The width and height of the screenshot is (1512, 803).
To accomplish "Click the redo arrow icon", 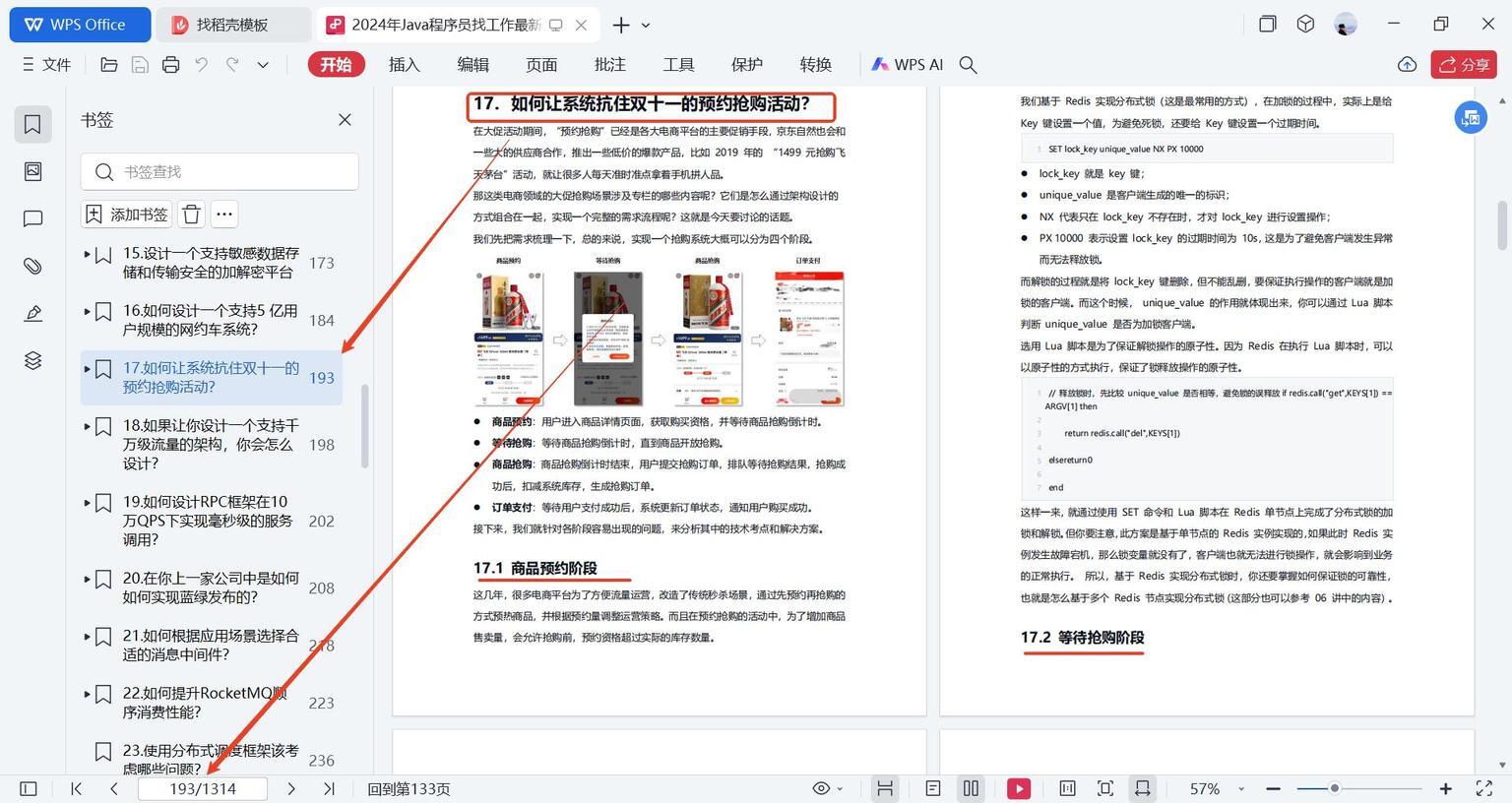I will point(232,65).
